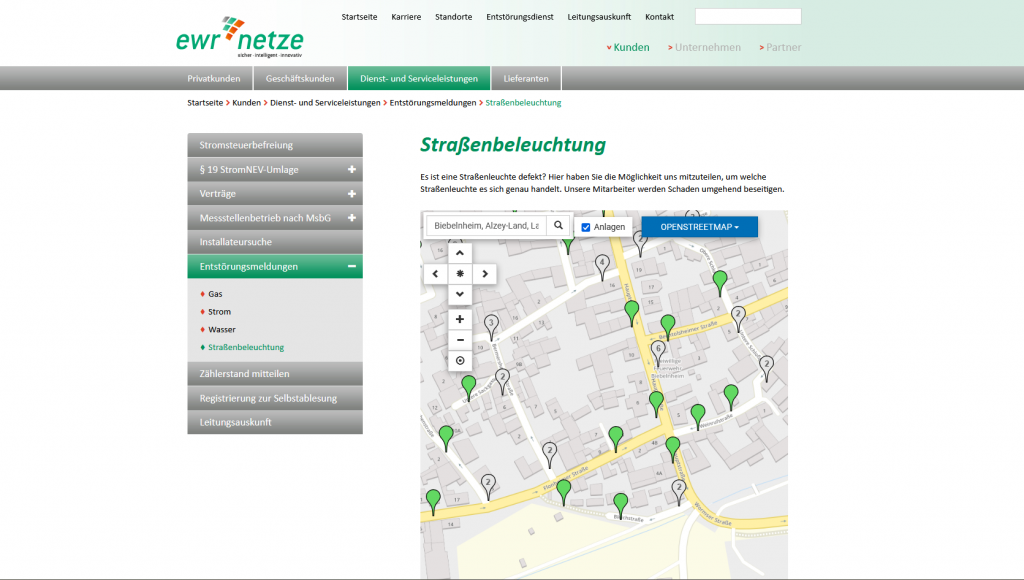
Task: Open the OPENSTREETMAP layer dropdown
Action: pos(701,227)
